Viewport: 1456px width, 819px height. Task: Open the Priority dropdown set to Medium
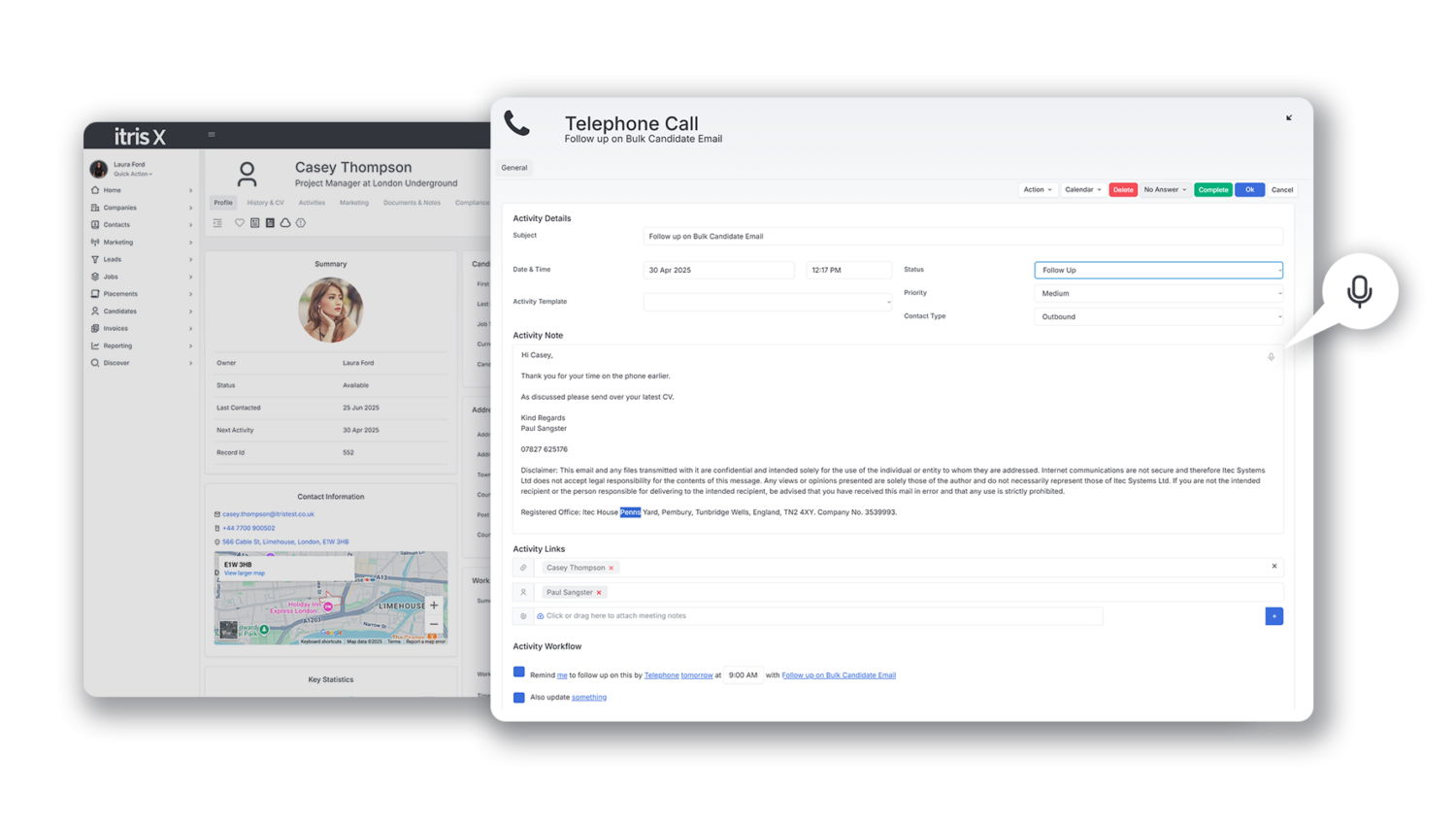(x=1158, y=294)
